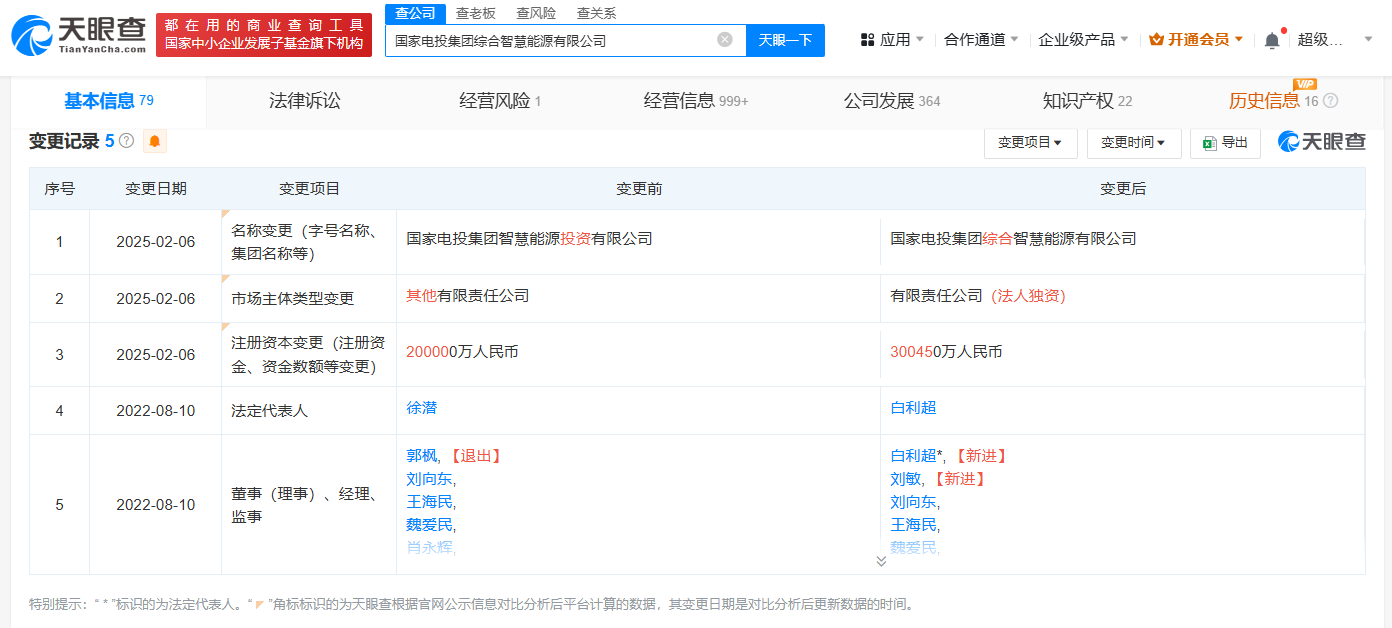Switch to the 查老板 search tab

pos(475,13)
